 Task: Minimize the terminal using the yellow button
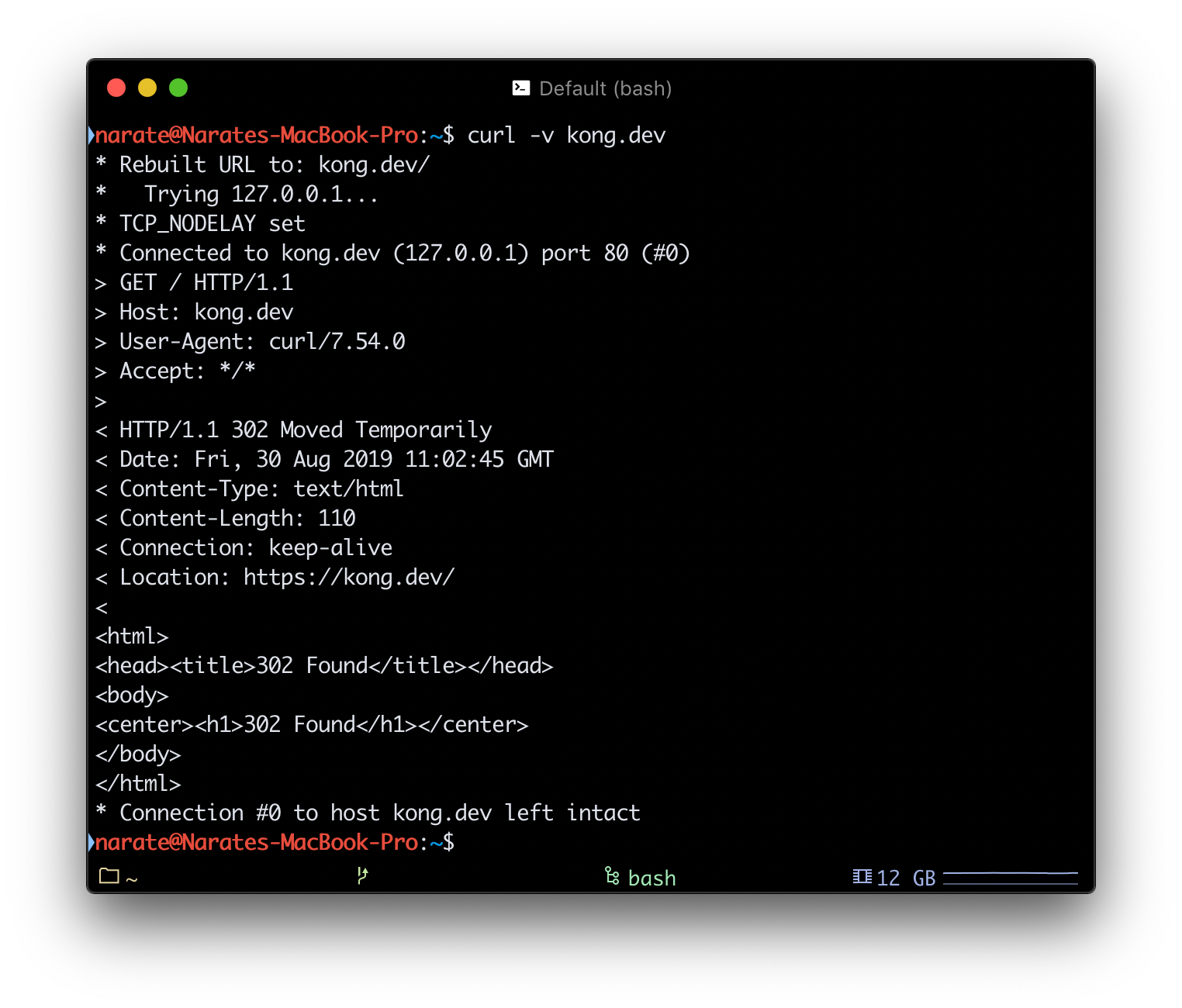click(x=147, y=88)
